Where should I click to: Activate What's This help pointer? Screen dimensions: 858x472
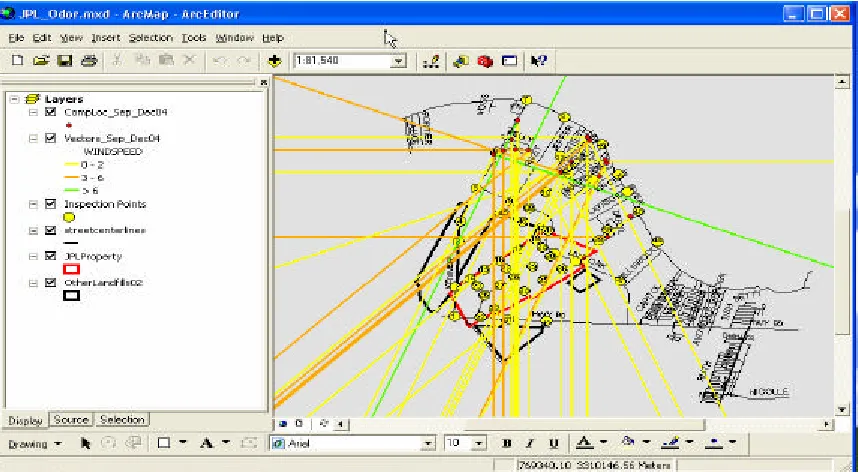538,61
